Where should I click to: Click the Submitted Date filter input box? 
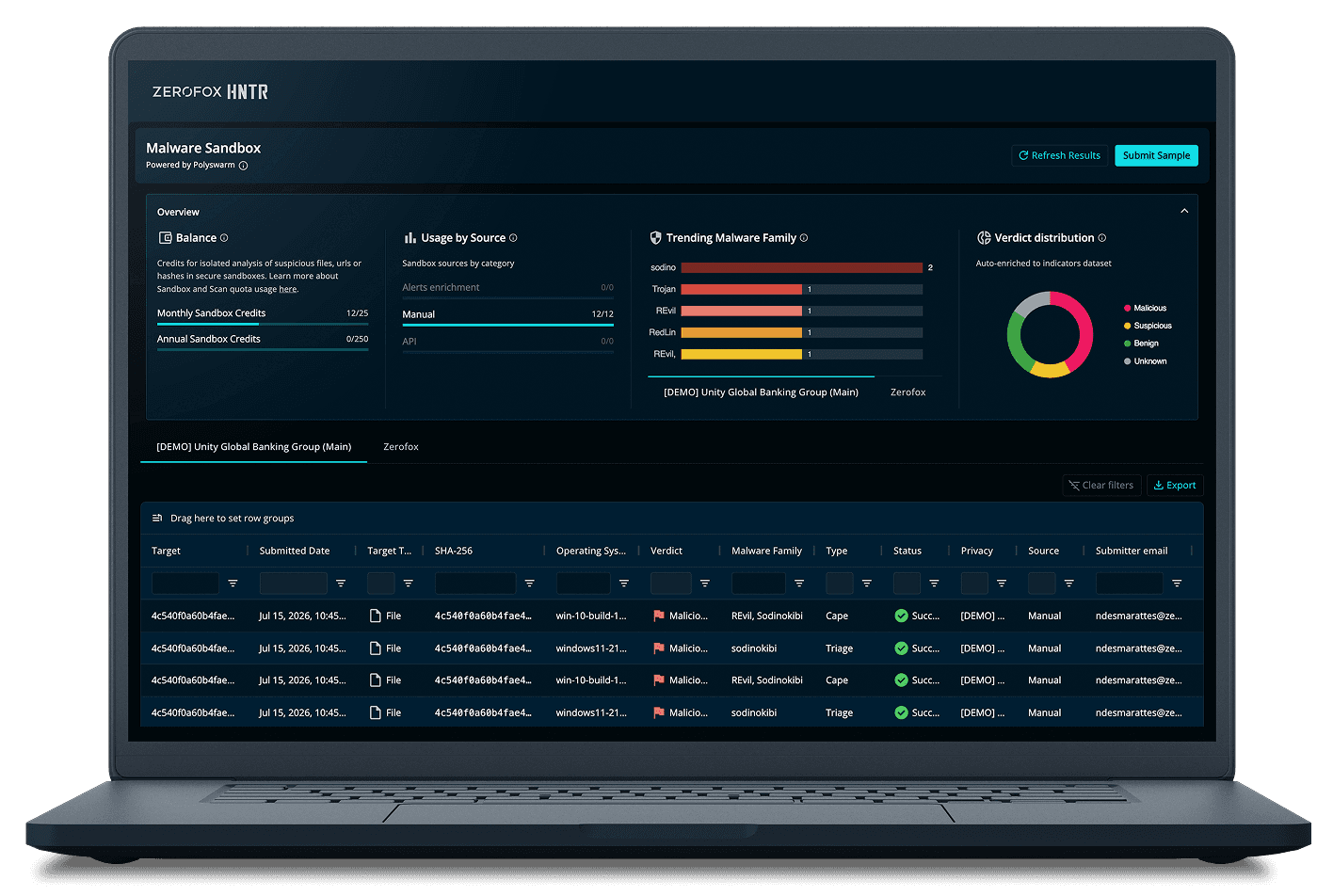[294, 584]
